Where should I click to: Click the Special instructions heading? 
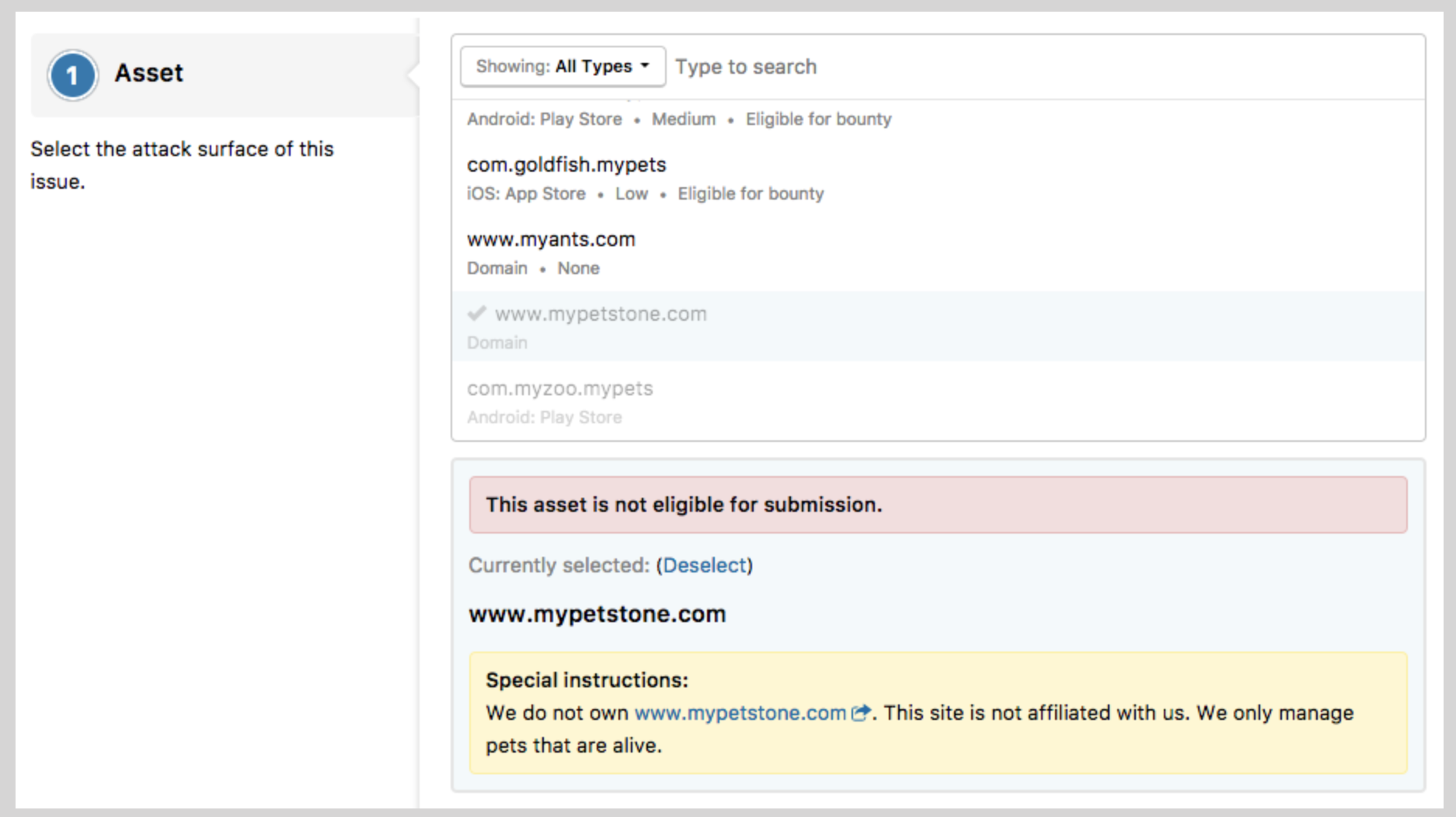click(587, 680)
